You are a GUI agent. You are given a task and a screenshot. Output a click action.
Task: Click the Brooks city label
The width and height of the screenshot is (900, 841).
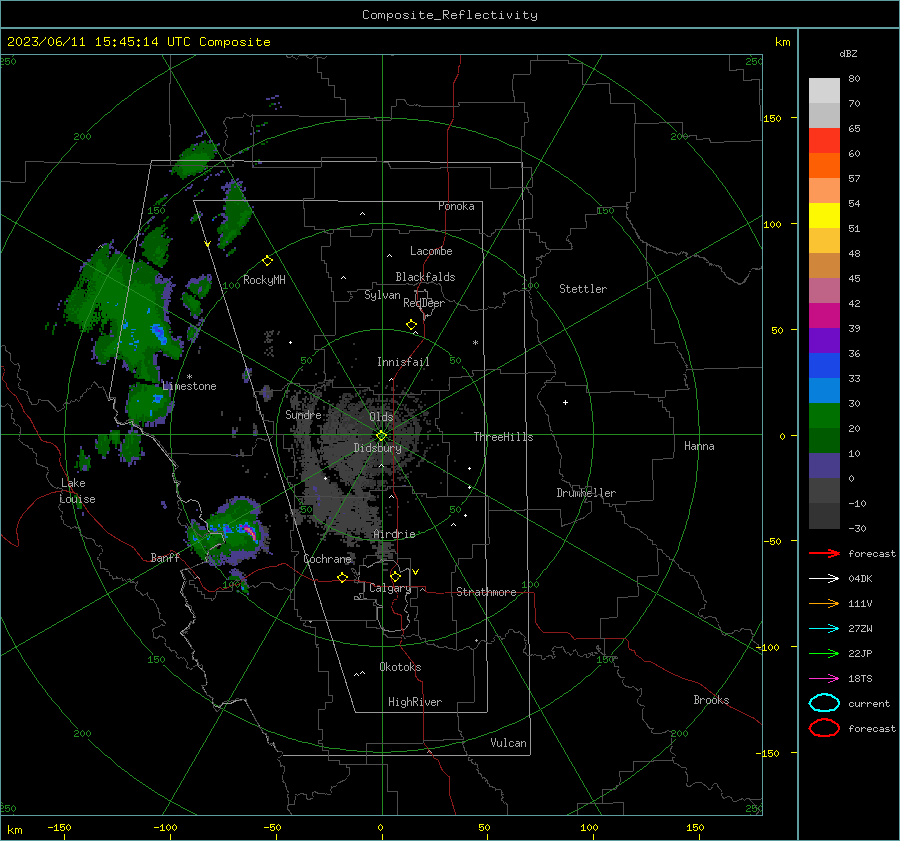tap(711, 700)
